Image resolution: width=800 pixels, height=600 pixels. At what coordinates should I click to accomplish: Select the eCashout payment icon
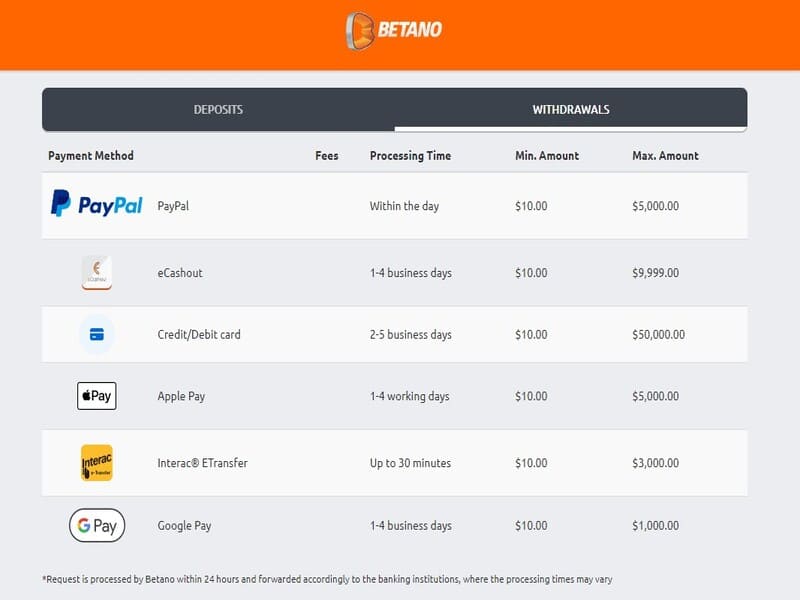coord(97,272)
